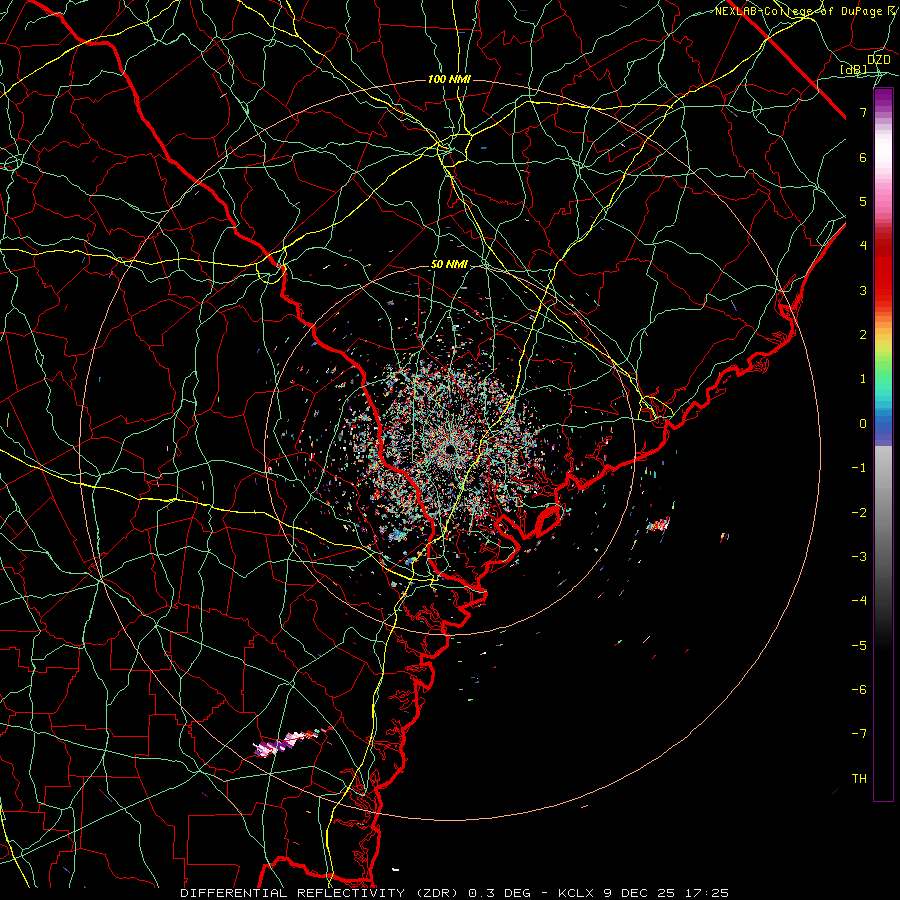900x900 pixels.
Task: Click the radar site at the center of the echoes
Action: coord(451,449)
